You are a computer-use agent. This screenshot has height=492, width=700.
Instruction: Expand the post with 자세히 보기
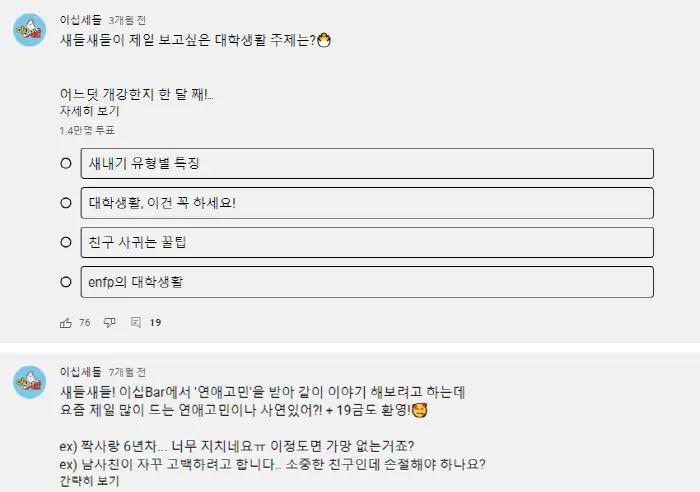pos(89,111)
